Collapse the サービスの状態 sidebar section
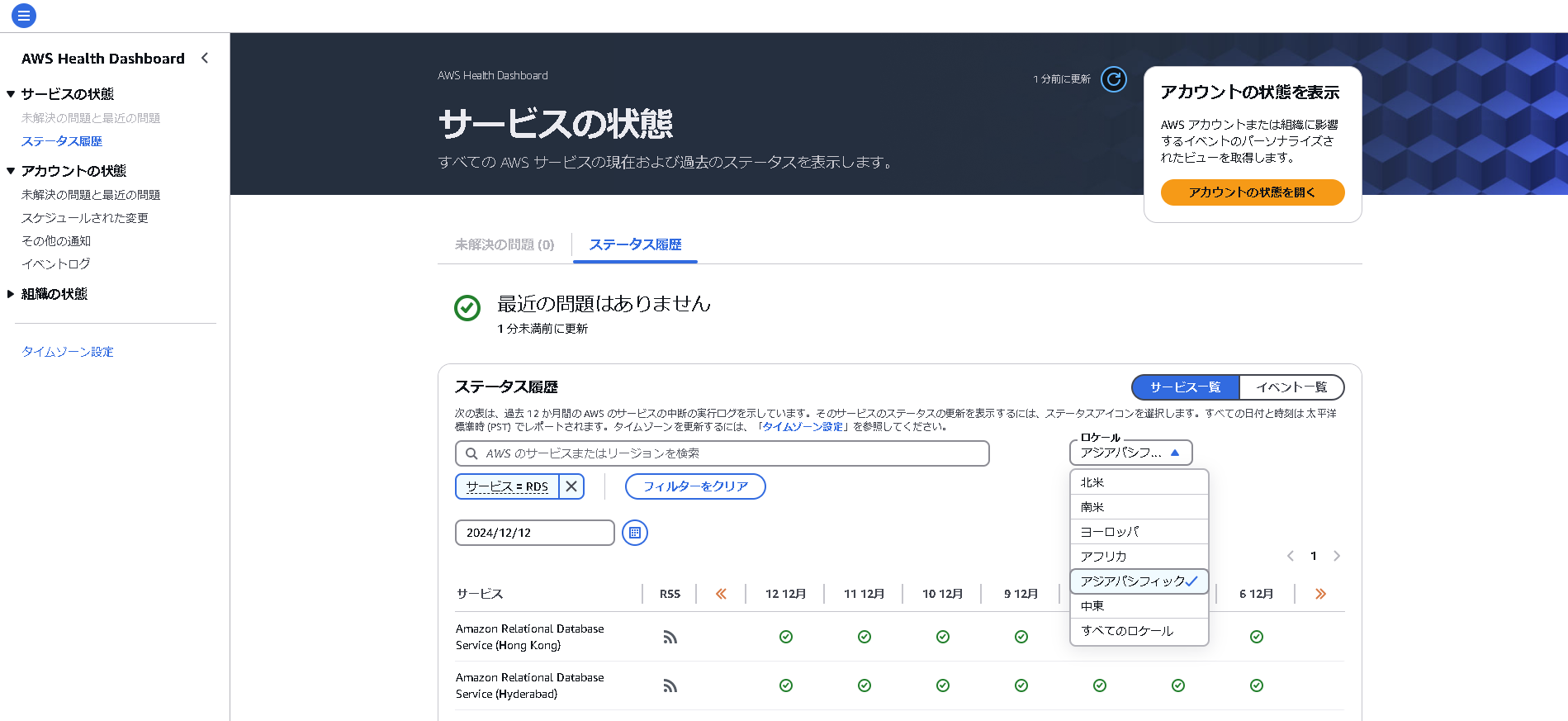This screenshot has height=721, width=1568. (x=11, y=94)
